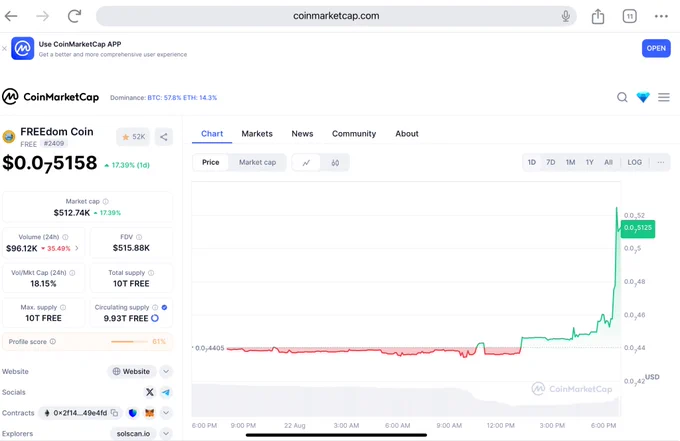Image resolution: width=680 pixels, height=441 pixels.
Task: Open the browser share icon
Action: pos(598,16)
